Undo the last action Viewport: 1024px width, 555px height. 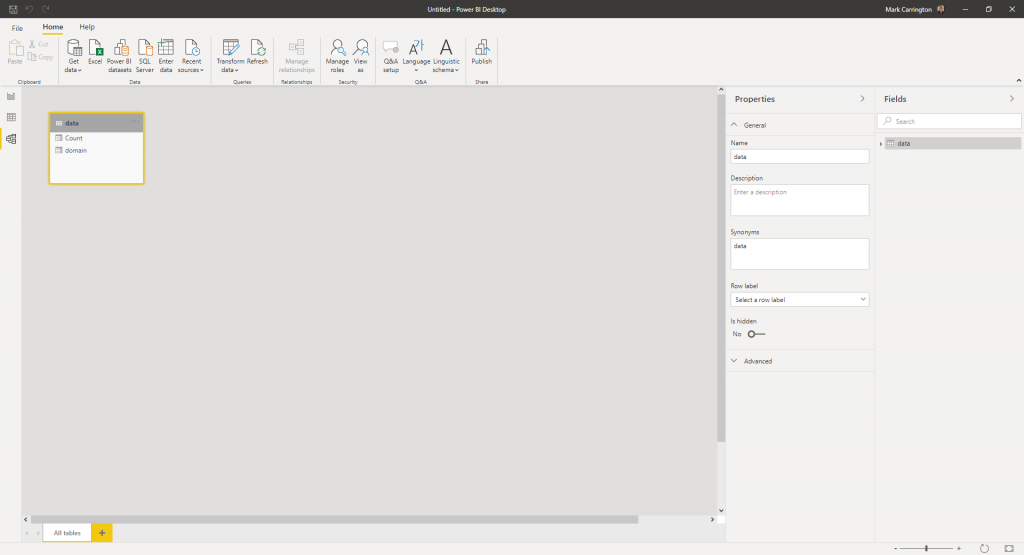click(x=29, y=9)
